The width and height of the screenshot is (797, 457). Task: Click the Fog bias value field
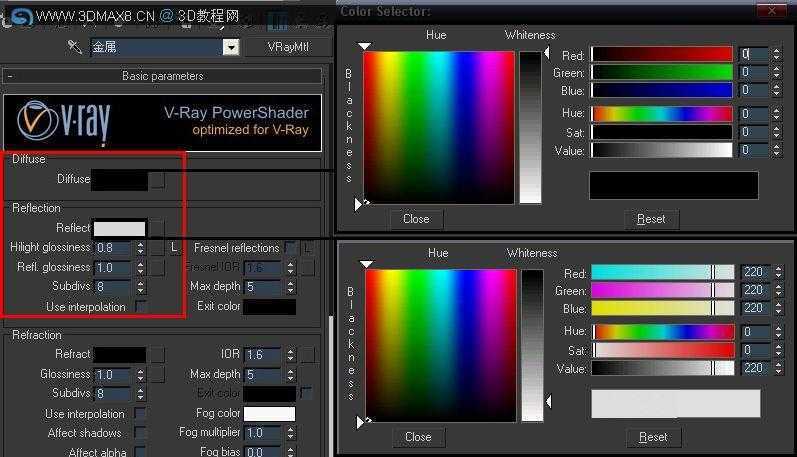(x=263, y=451)
